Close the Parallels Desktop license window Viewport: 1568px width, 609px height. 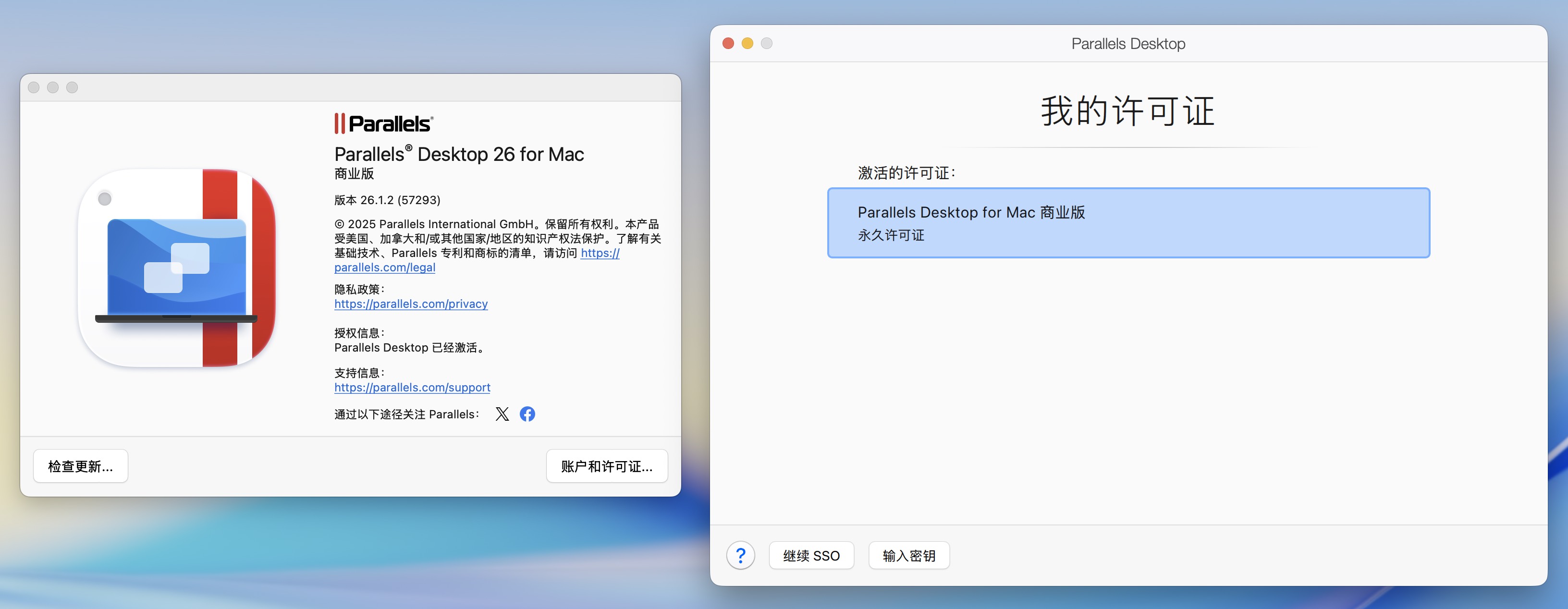(728, 43)
